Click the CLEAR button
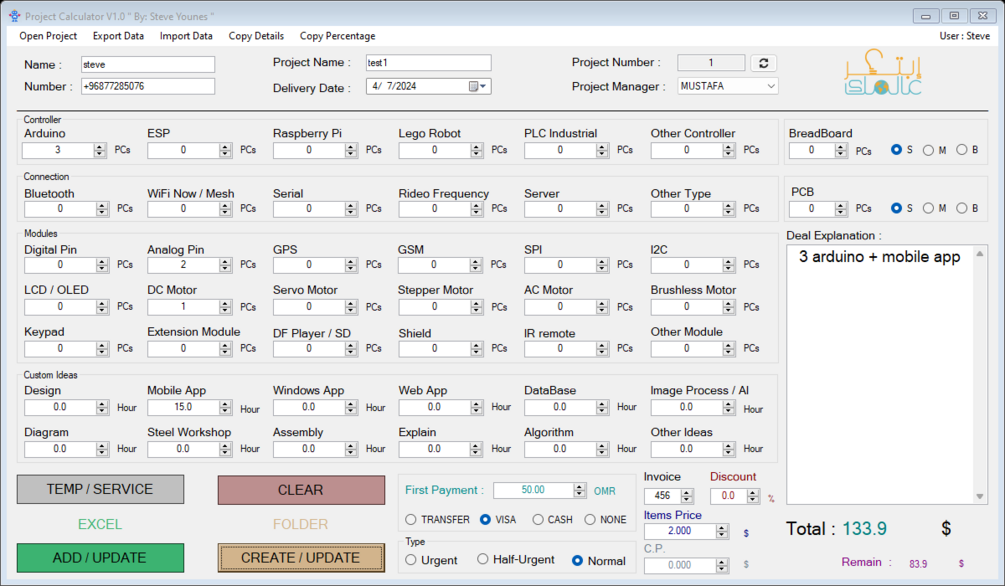The height and width of the screenshot is (586, 1005). point(301,490)
